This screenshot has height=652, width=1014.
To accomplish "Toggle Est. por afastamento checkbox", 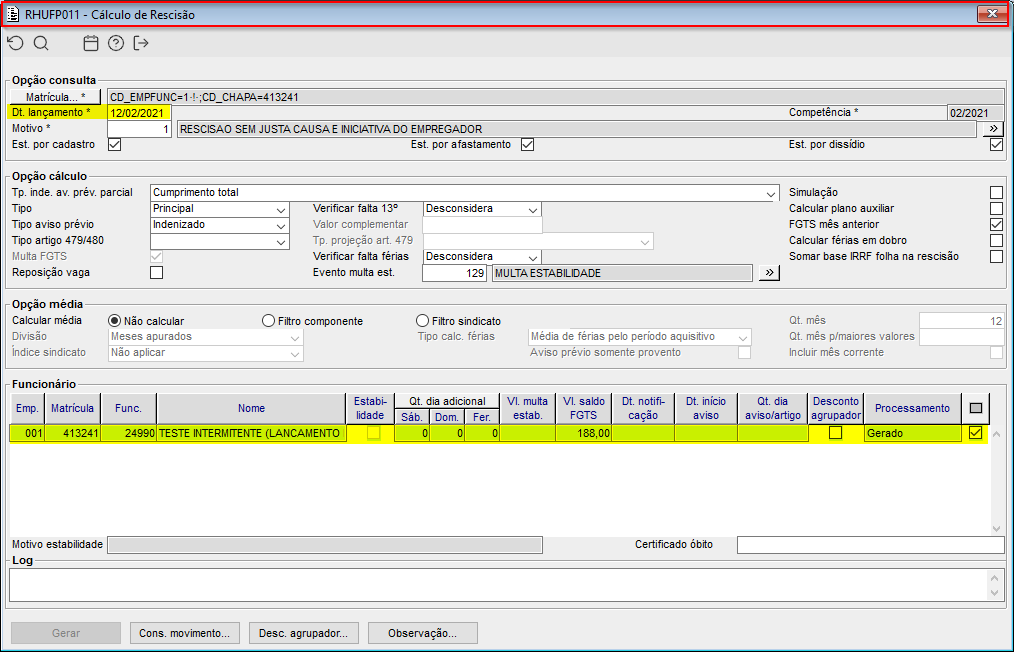I will pyautogui.click(x=528, y=144).
